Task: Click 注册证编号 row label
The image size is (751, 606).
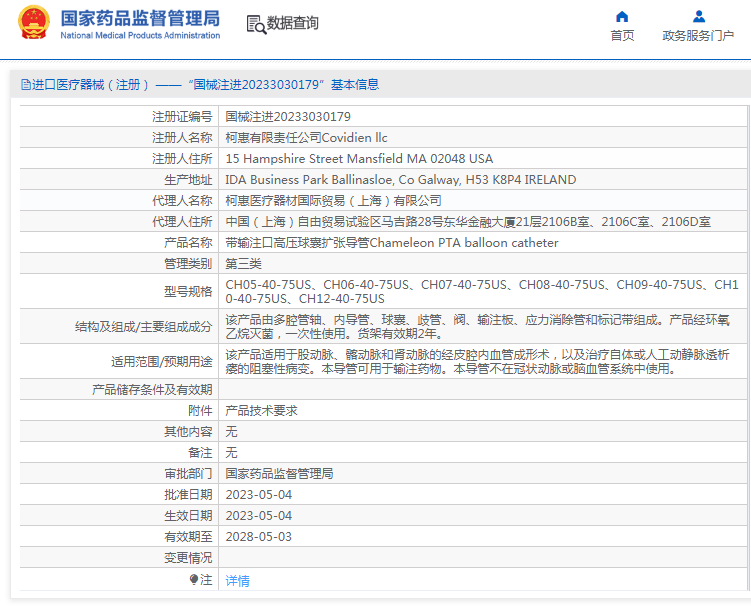Action: click(182, 116)
